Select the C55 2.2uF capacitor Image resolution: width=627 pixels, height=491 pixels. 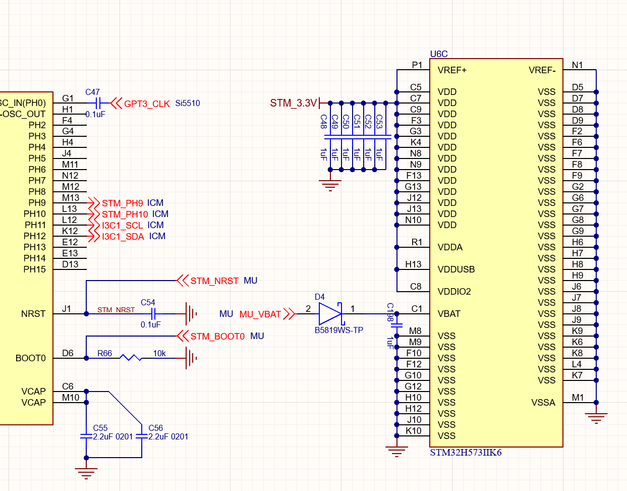(x=86, y=437)
